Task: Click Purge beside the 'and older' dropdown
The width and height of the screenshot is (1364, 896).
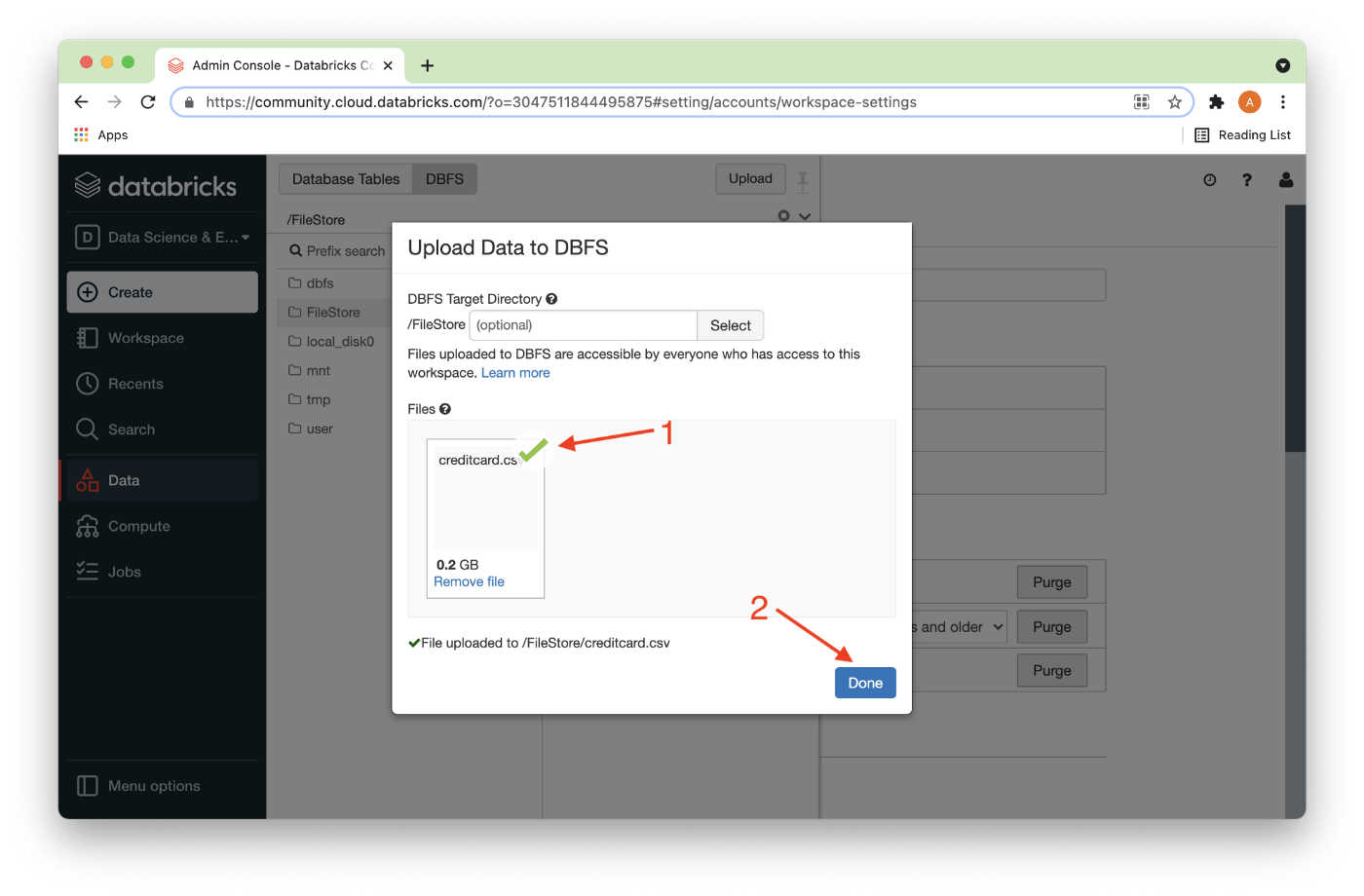Action: click(x=1052, y=626)
